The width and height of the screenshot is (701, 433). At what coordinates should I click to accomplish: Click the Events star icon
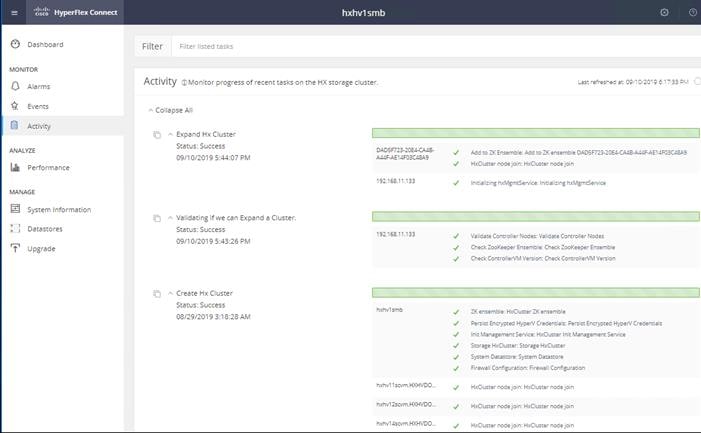point(15,106)
